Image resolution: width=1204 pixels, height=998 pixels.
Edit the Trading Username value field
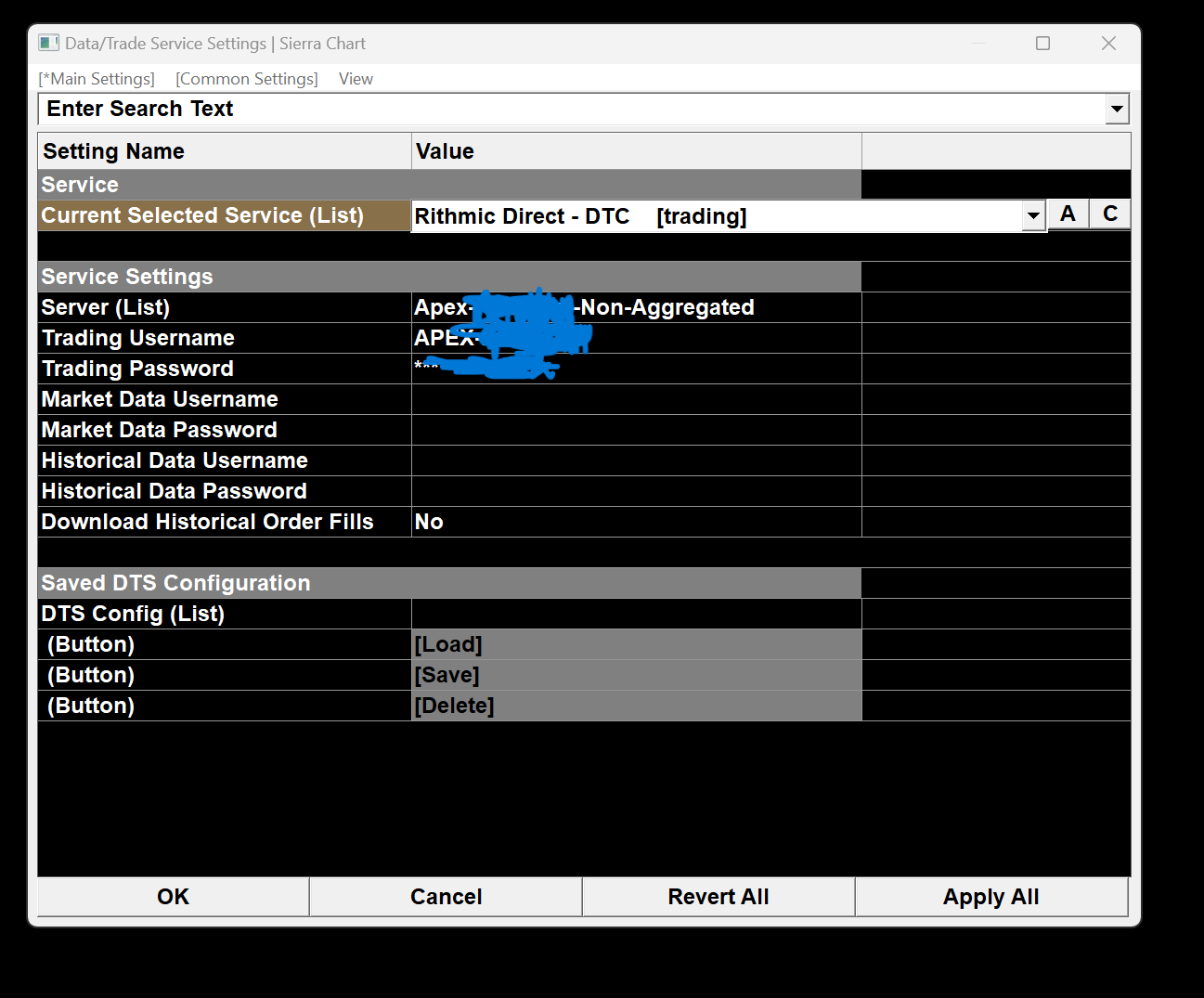point(637,338)
